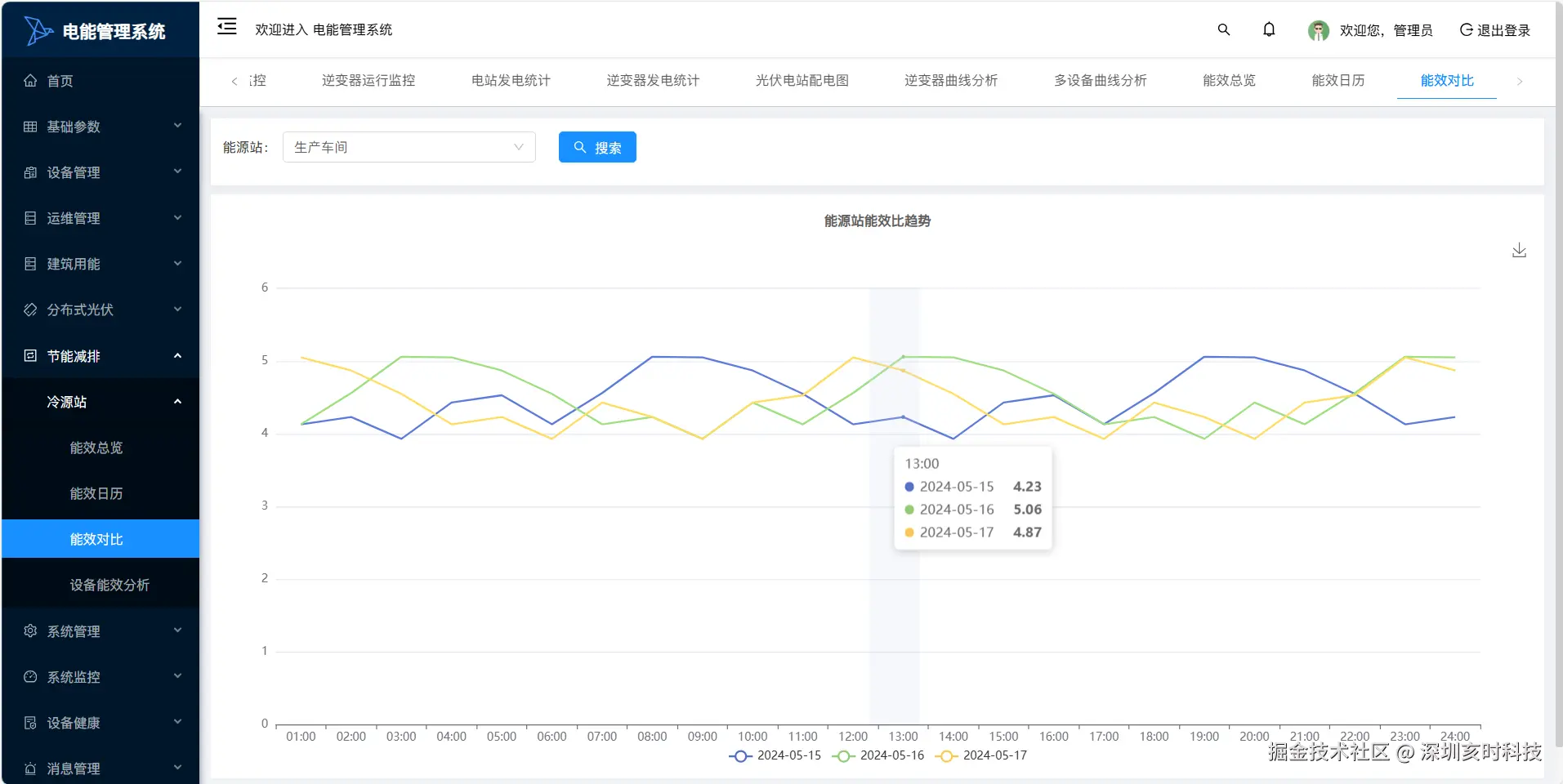Image resolution: width=1563 pixels, height=784 pixels.
Task: Click the 系统监控 icon
Action: (30, 676)
